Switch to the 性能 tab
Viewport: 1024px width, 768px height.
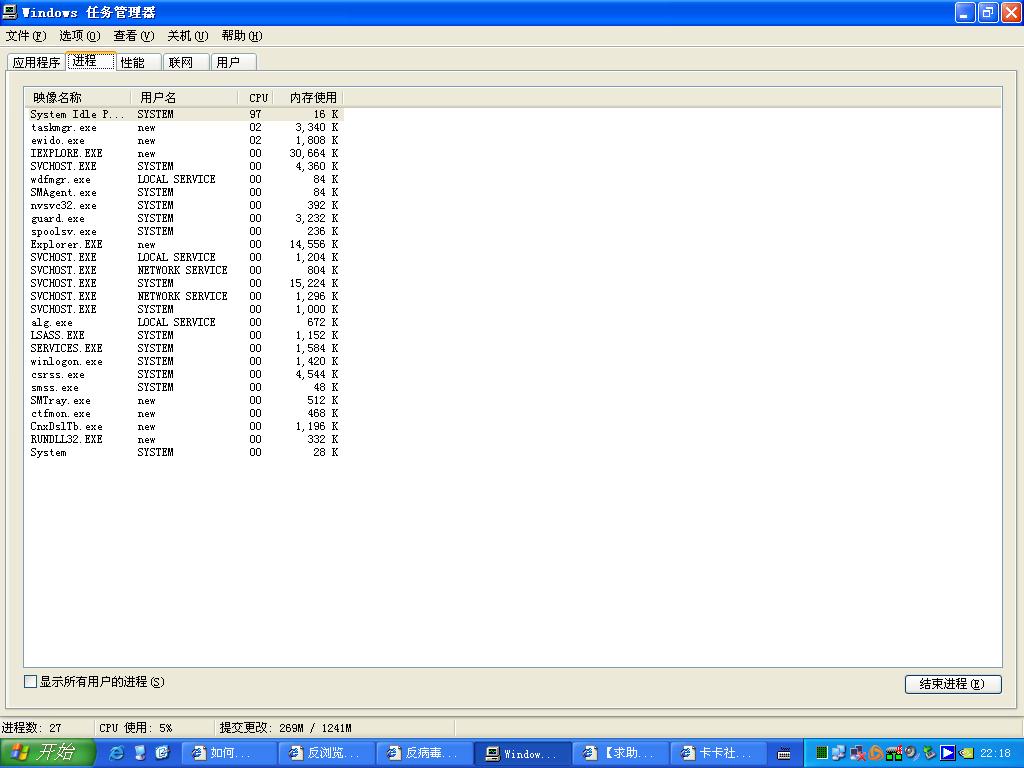click(x=138, y=63)
